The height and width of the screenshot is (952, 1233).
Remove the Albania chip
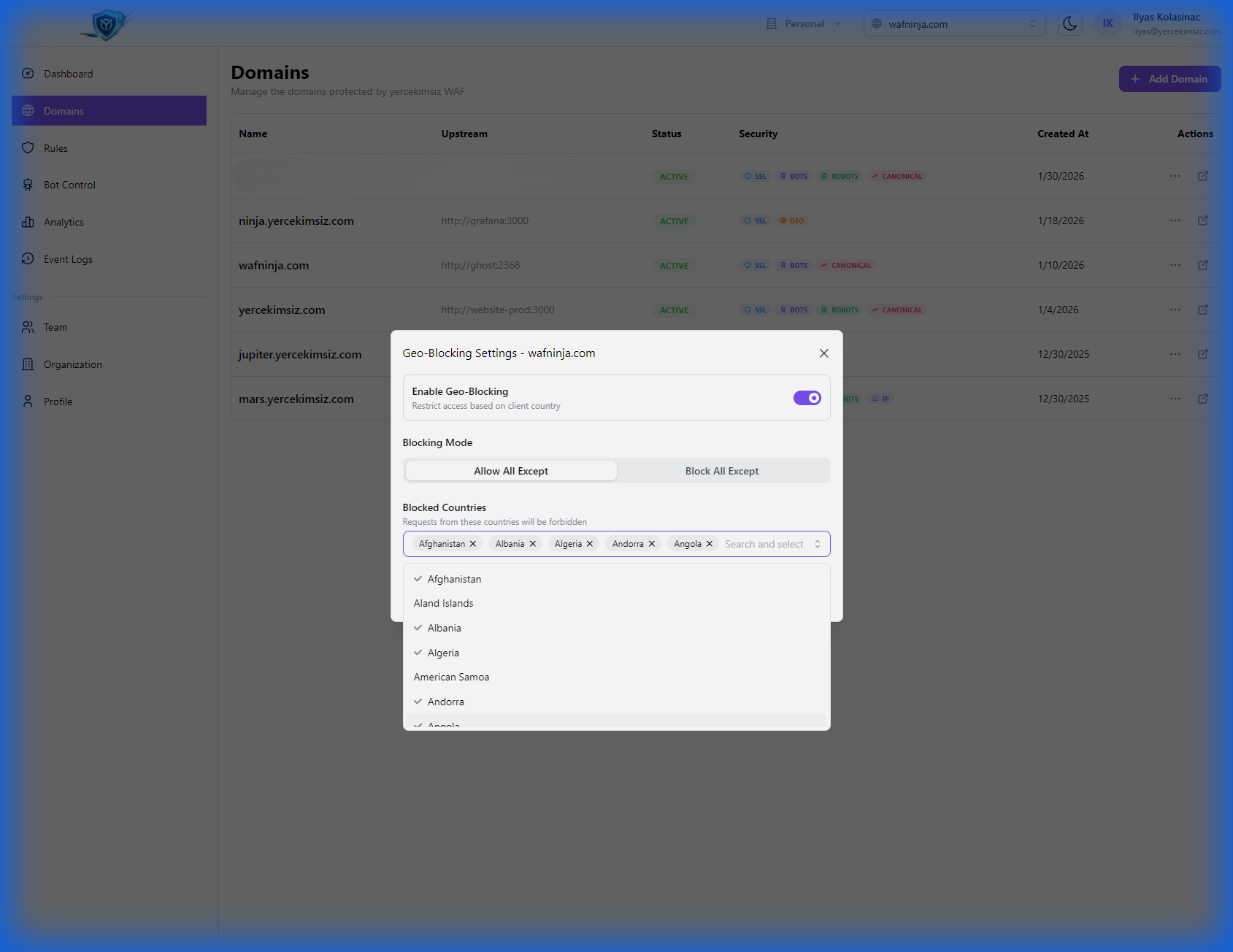point(533,544)
